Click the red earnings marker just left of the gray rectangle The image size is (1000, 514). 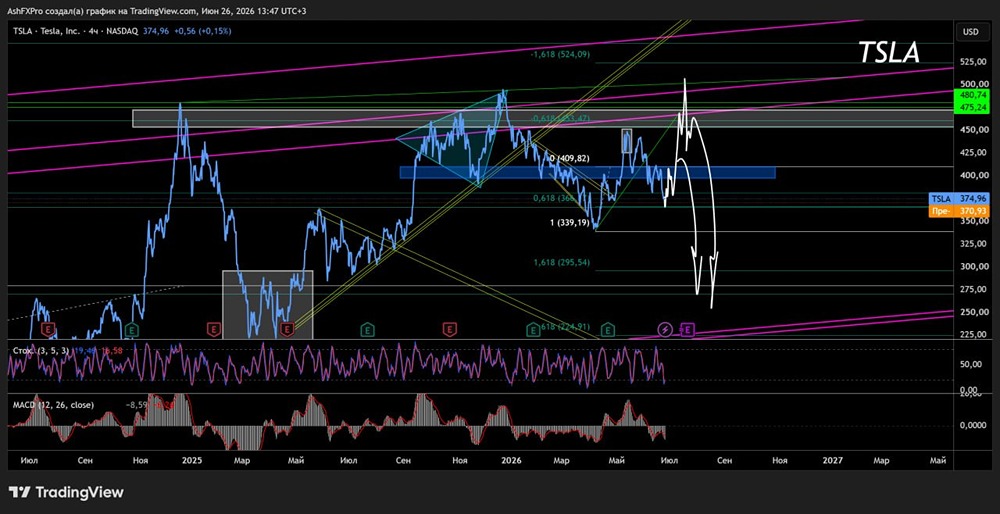point(214,329)
